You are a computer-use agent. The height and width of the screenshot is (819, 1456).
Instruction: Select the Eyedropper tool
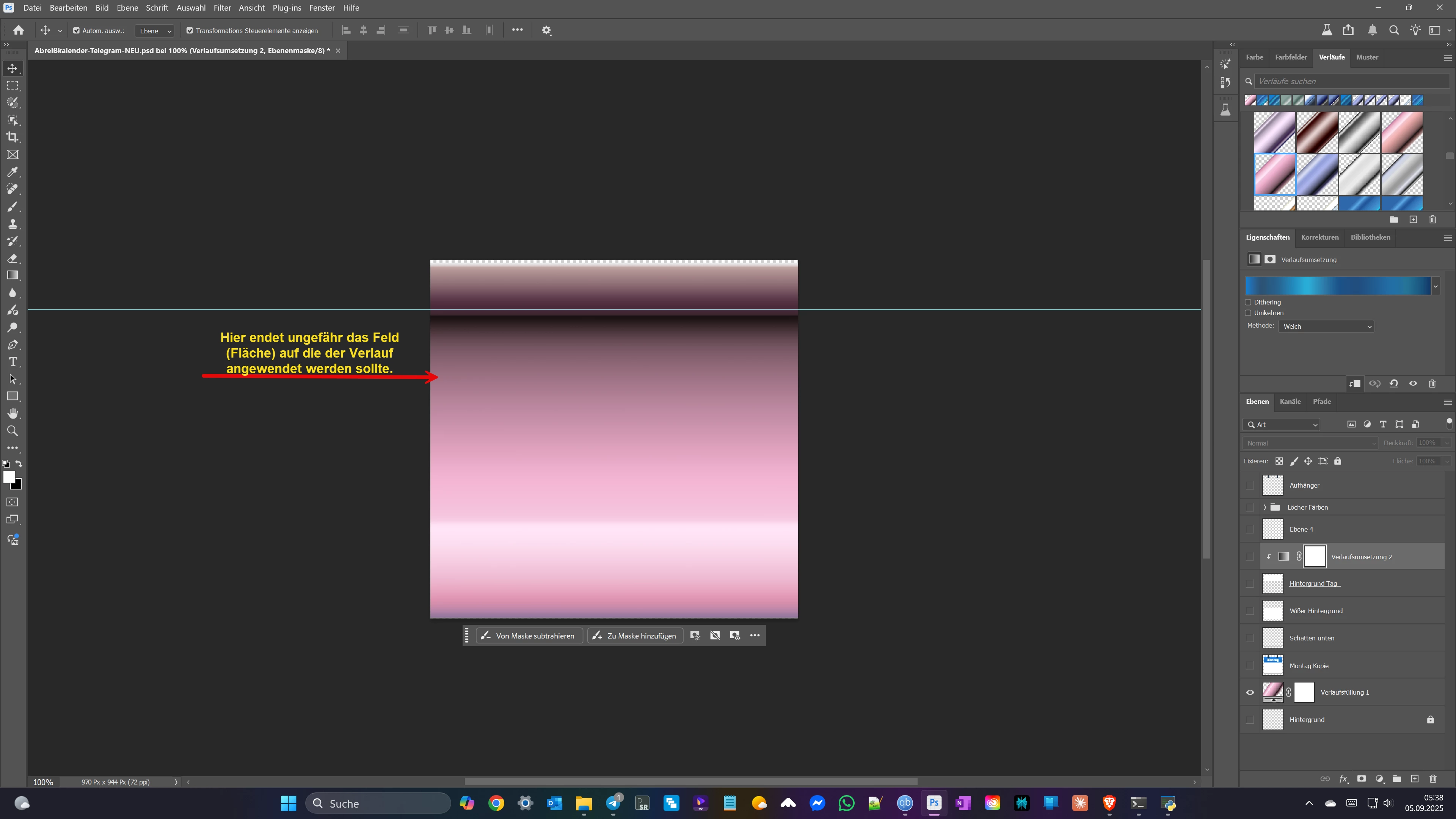[13, 172]
